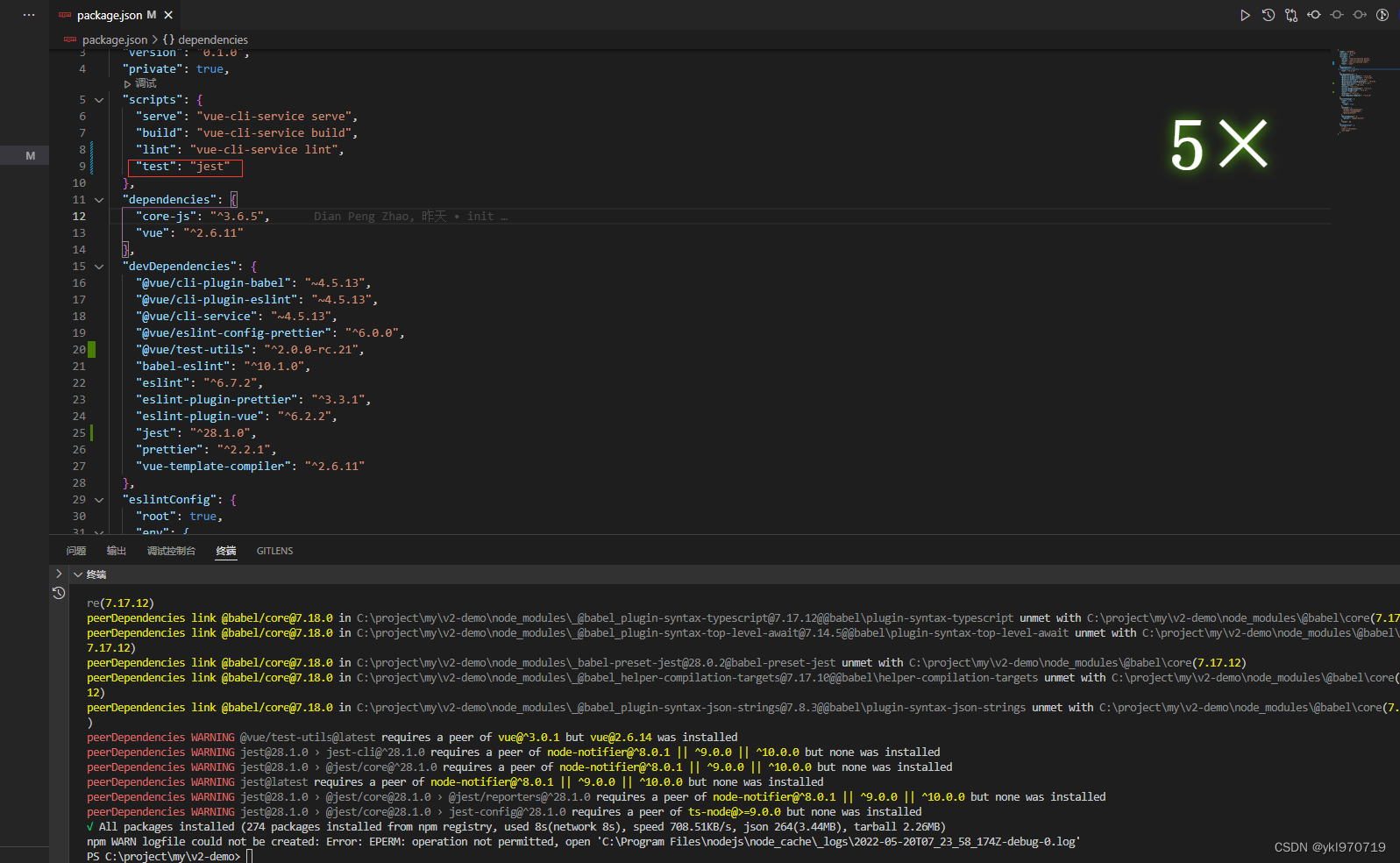The width and height of the screenshot is (1400, 863).
Task: Click the "prettier": "^2.2.1" line
Action: click(206, 450)
